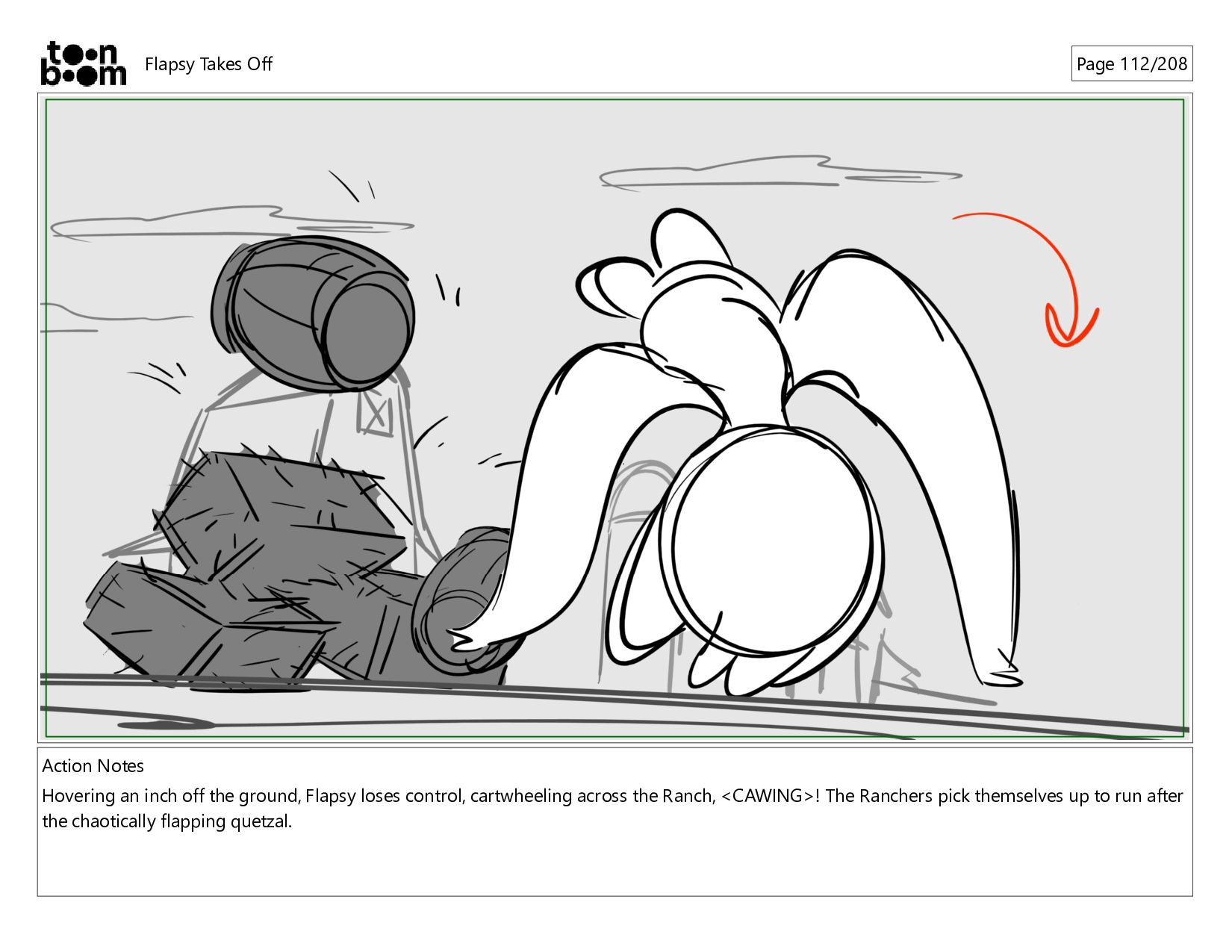This screenshot has height=952, width=1232.
Task: Select the 'Flapsy Takes Off' title text
Action: [208, 64]
